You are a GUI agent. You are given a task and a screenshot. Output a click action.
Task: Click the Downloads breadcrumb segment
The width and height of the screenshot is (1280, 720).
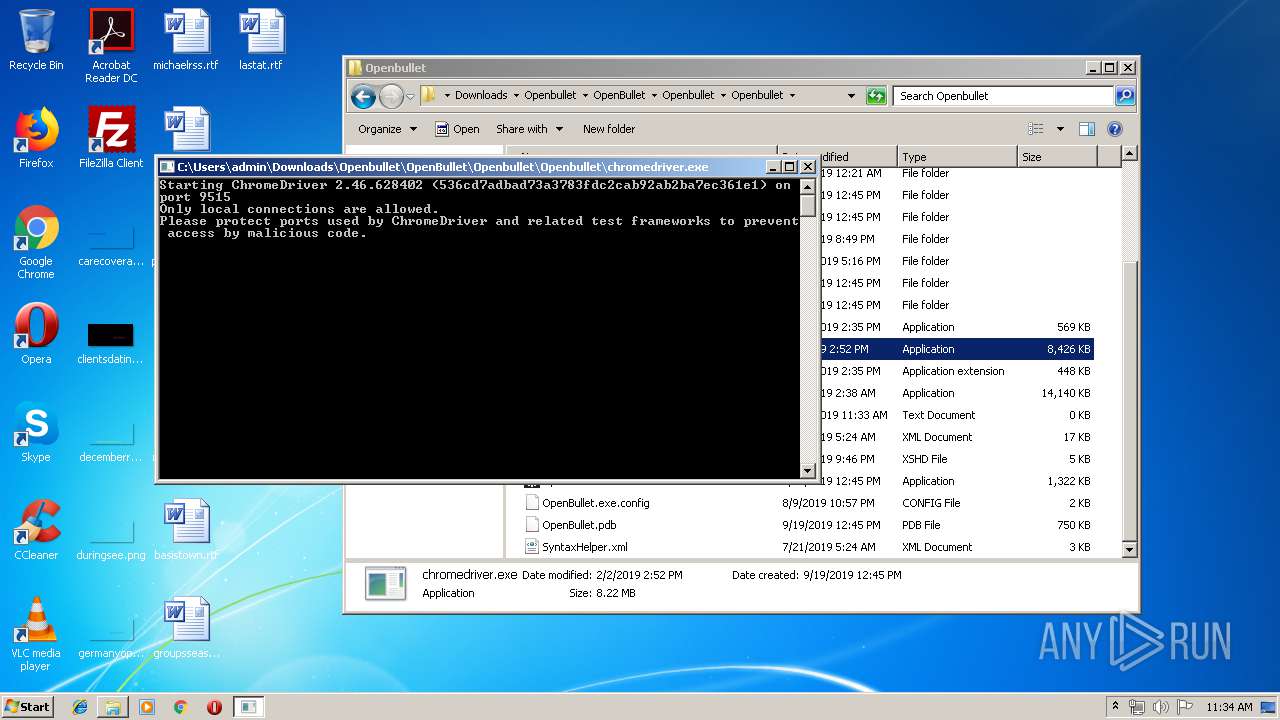[x=481, y=96]
